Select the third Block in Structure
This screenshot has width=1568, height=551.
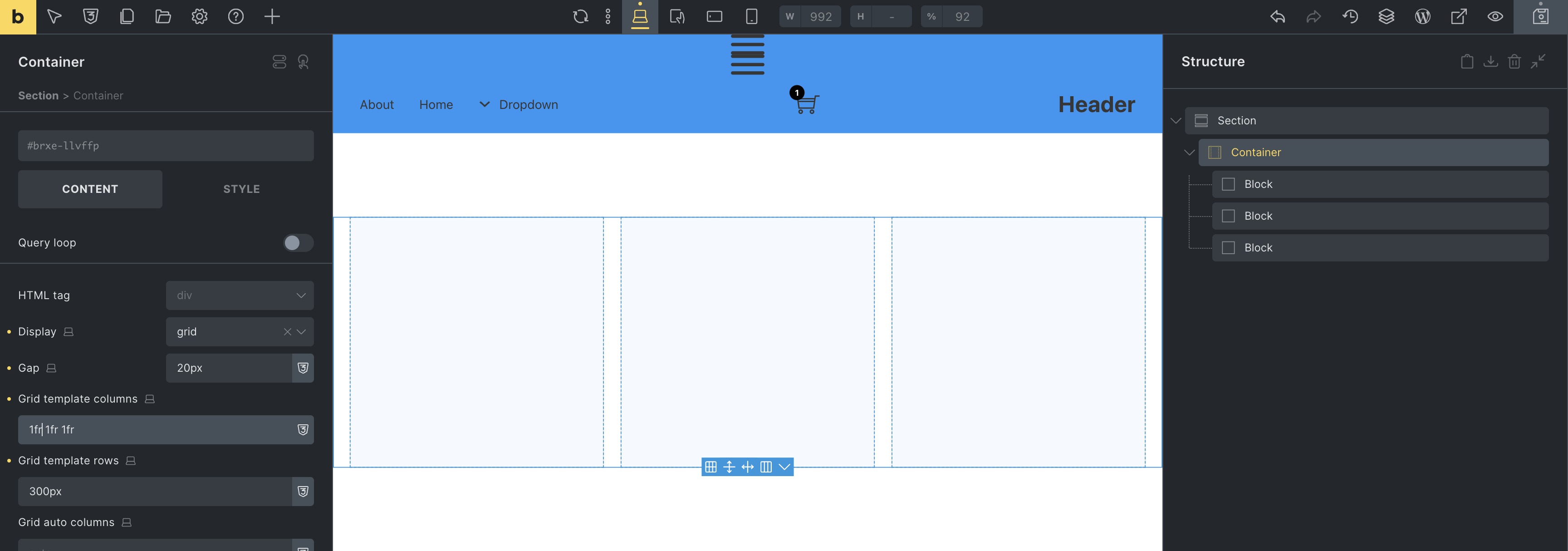(x=1380, y=248)
